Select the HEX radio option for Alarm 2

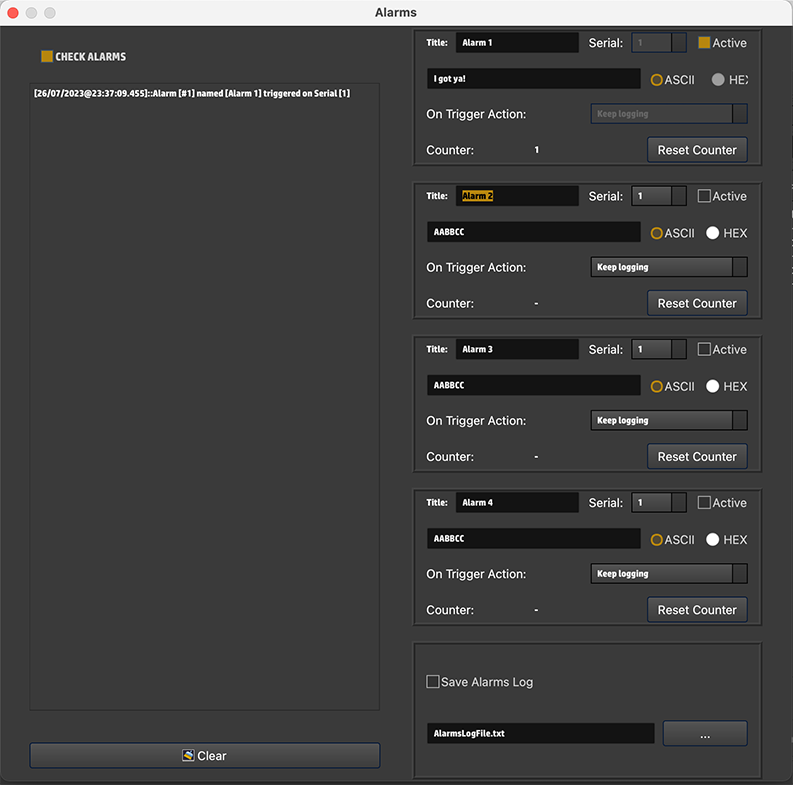coord(713,233)
